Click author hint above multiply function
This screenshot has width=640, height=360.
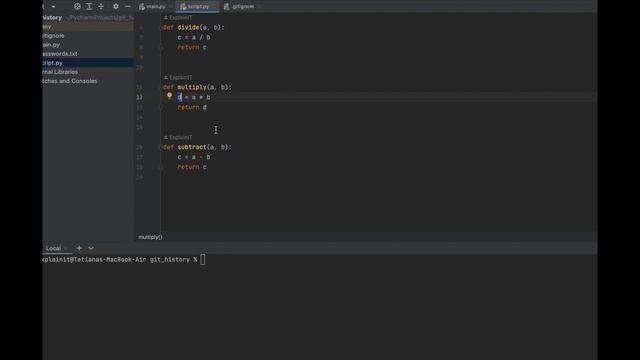pyautogui.click(x=178, y=77)
